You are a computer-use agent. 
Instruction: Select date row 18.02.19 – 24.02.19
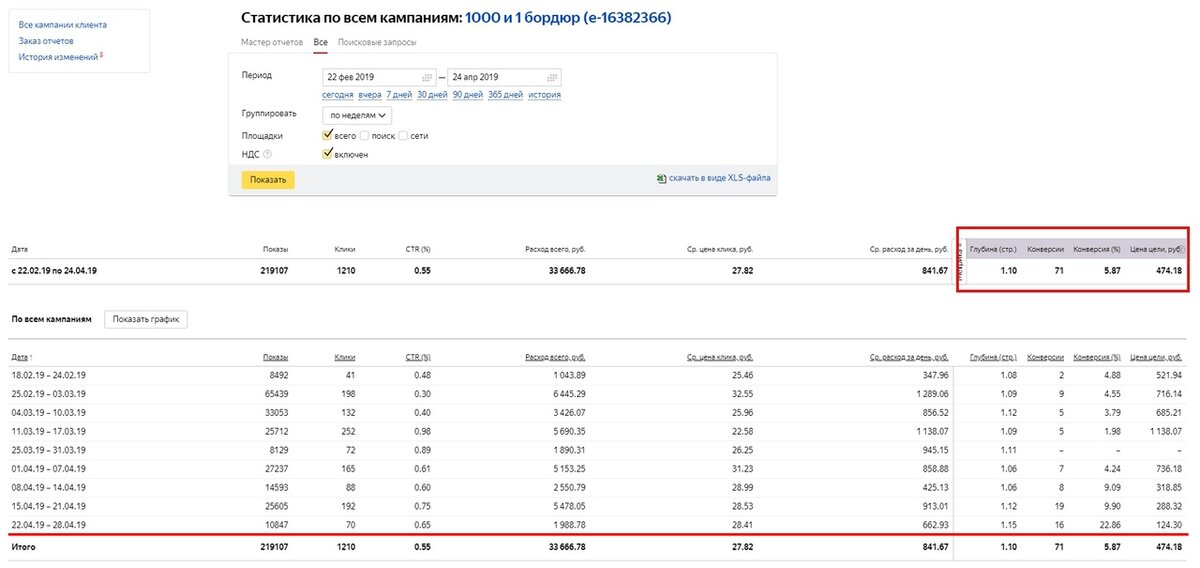pyautogui.click(x=48, y=375)
